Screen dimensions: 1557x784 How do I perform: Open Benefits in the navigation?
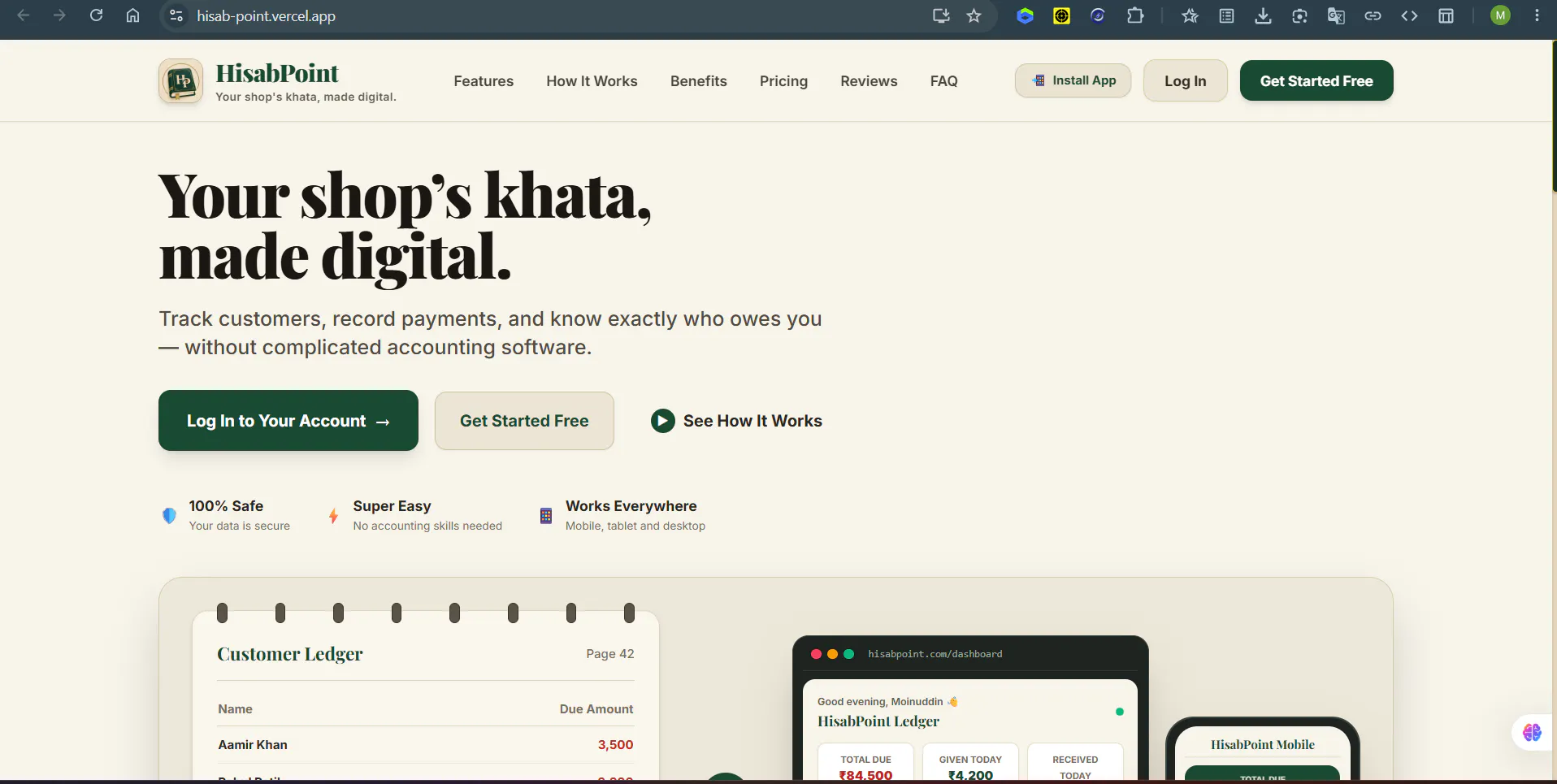pos(699,81)
